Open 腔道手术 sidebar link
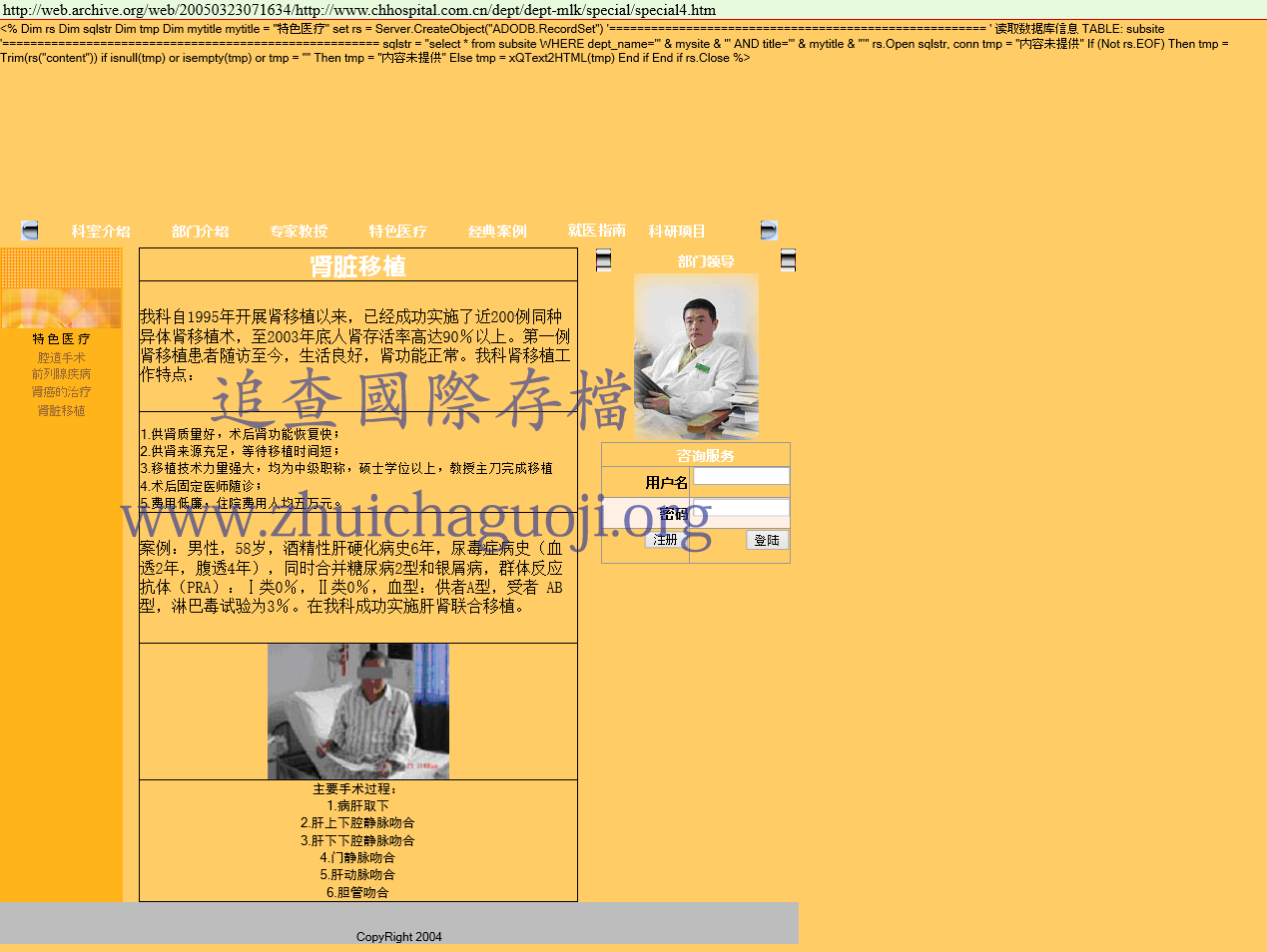 click(x=61, y=357)
